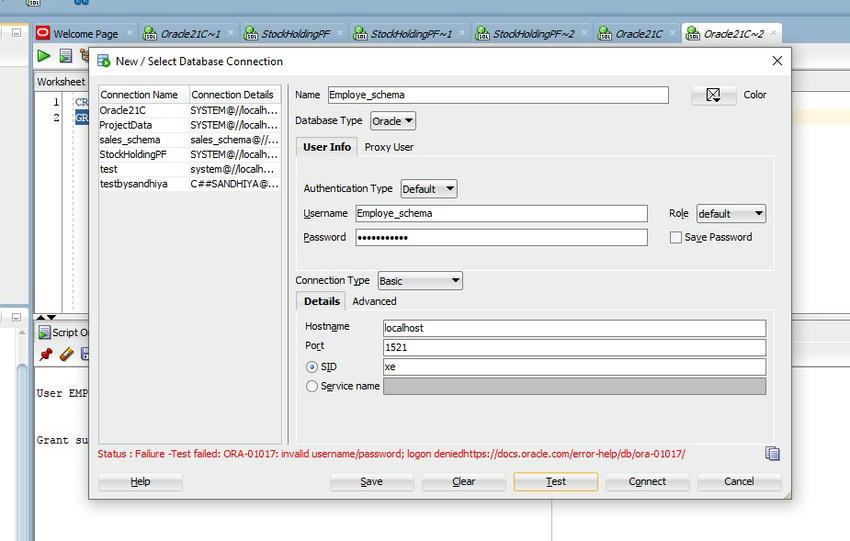Select the testbysandhiya connection row
The height and width of the screenshot is (541, 850).
click(x=190, y=184)
